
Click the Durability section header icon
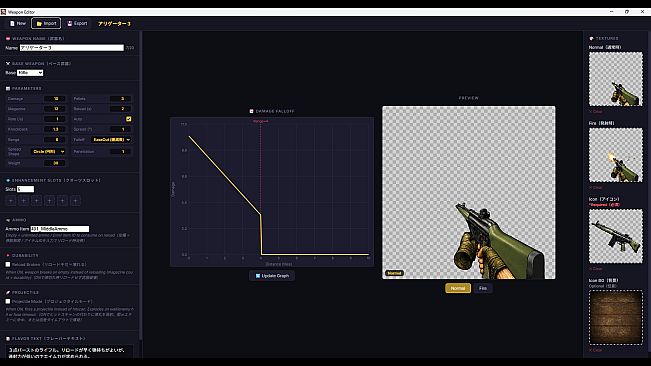coord(8,256)
